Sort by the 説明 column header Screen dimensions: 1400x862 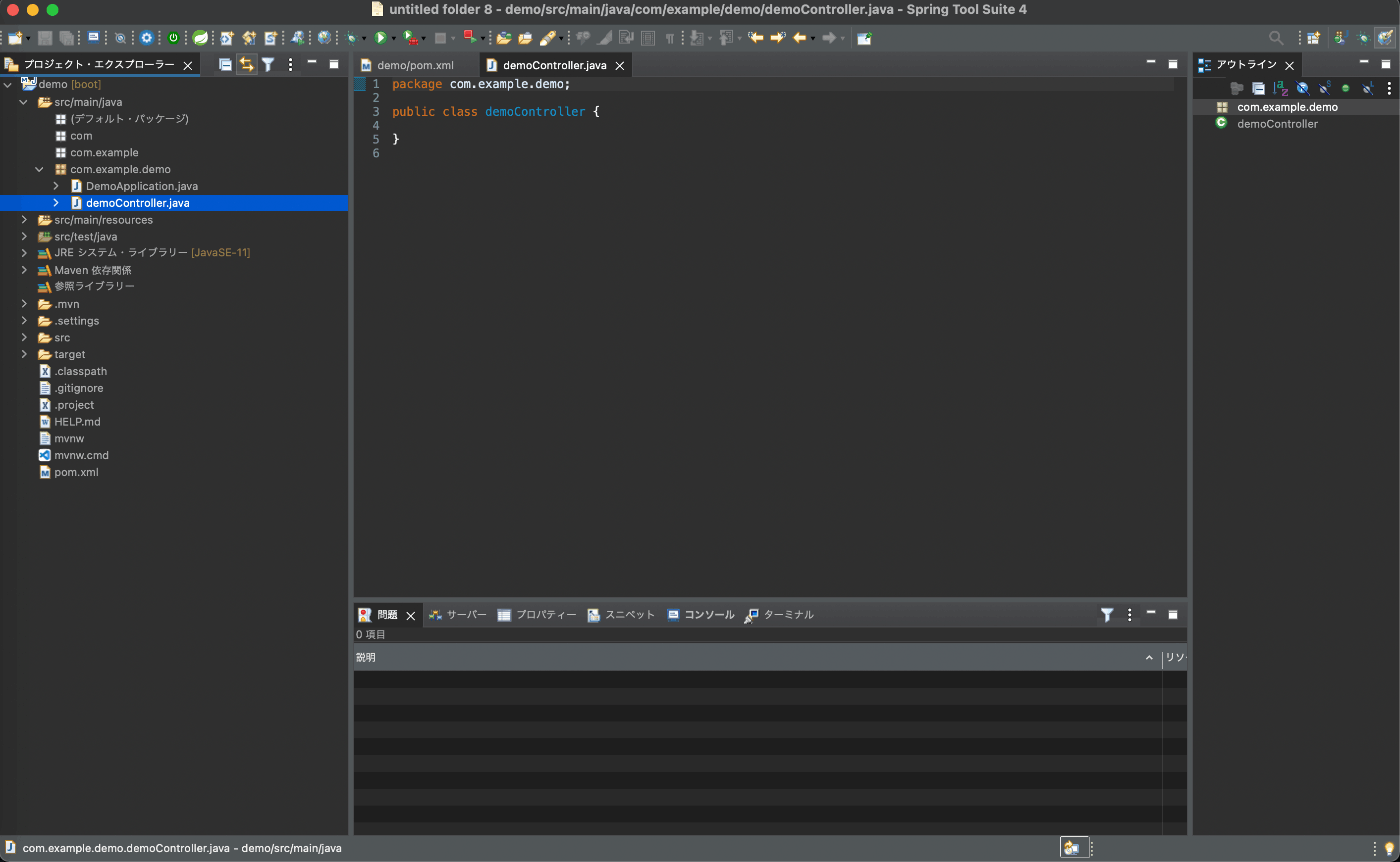[756, 657]
